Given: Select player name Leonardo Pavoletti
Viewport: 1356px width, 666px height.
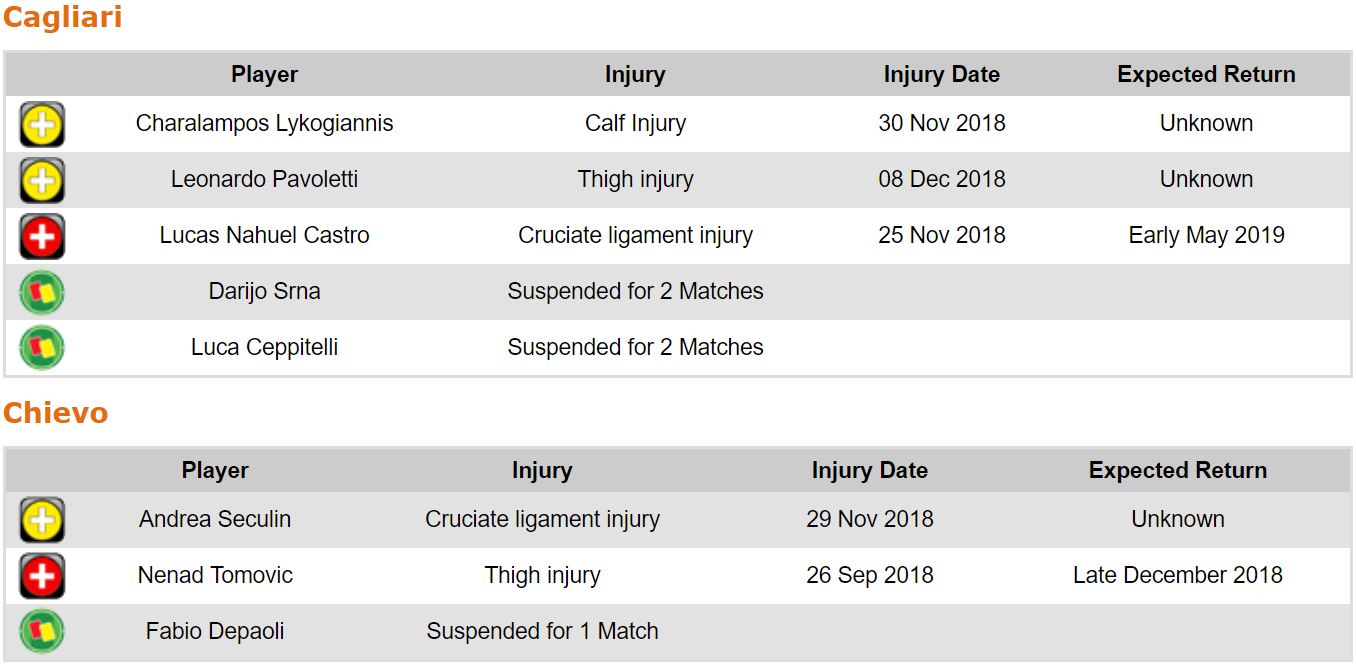Looking at the screenshot, I should (x=264, y=180).
